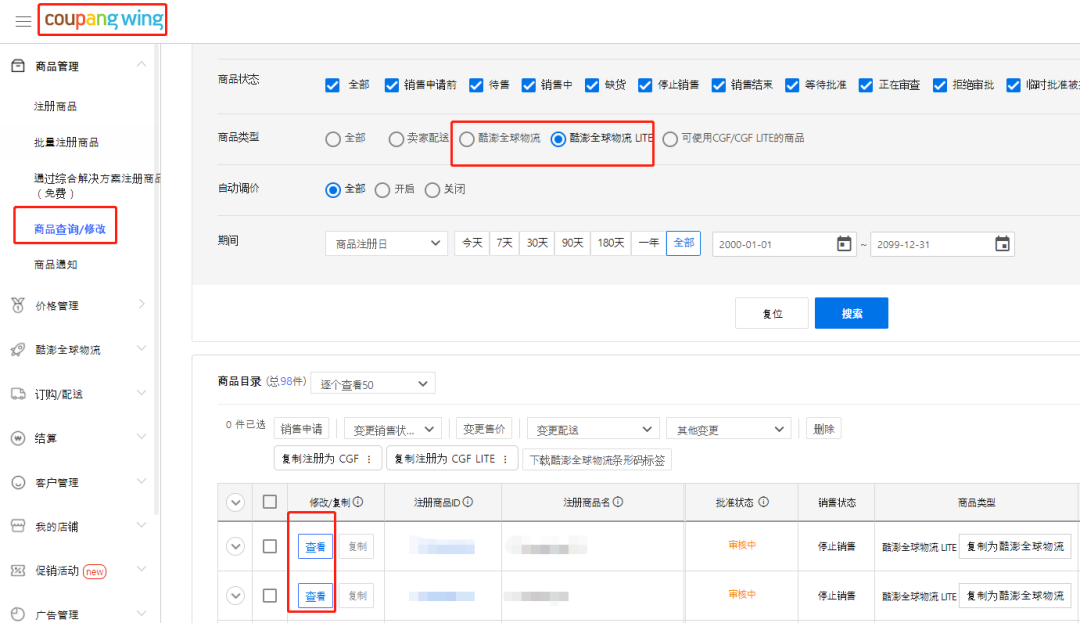Select the 一年 period tab
The image size is (1080, 623).
click(648, 243)
